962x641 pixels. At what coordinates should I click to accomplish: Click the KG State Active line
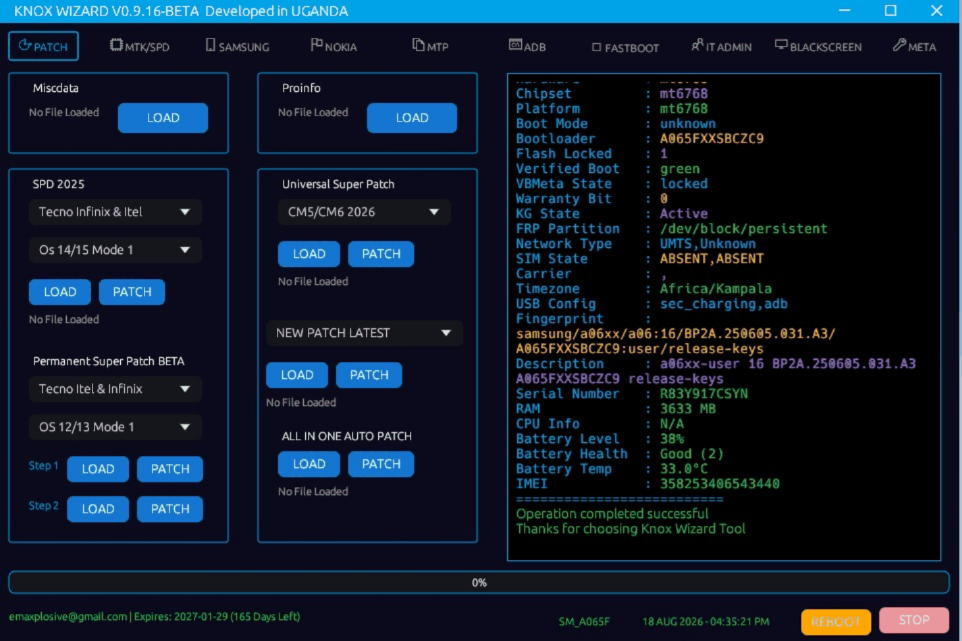point(612,213)
